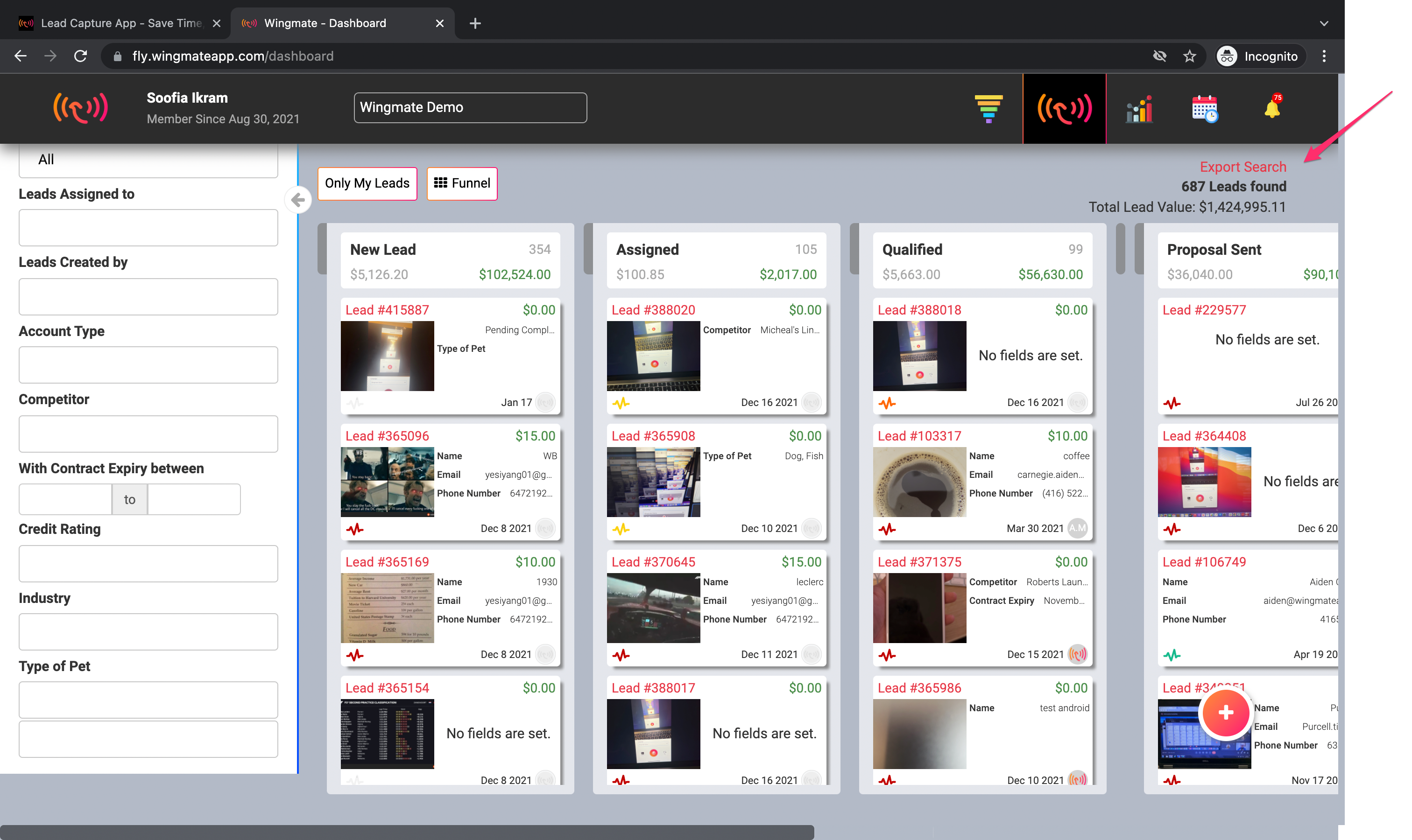Open Lead #364408 link
This screenshot has height=840, width=1412.
(1205, 436)
